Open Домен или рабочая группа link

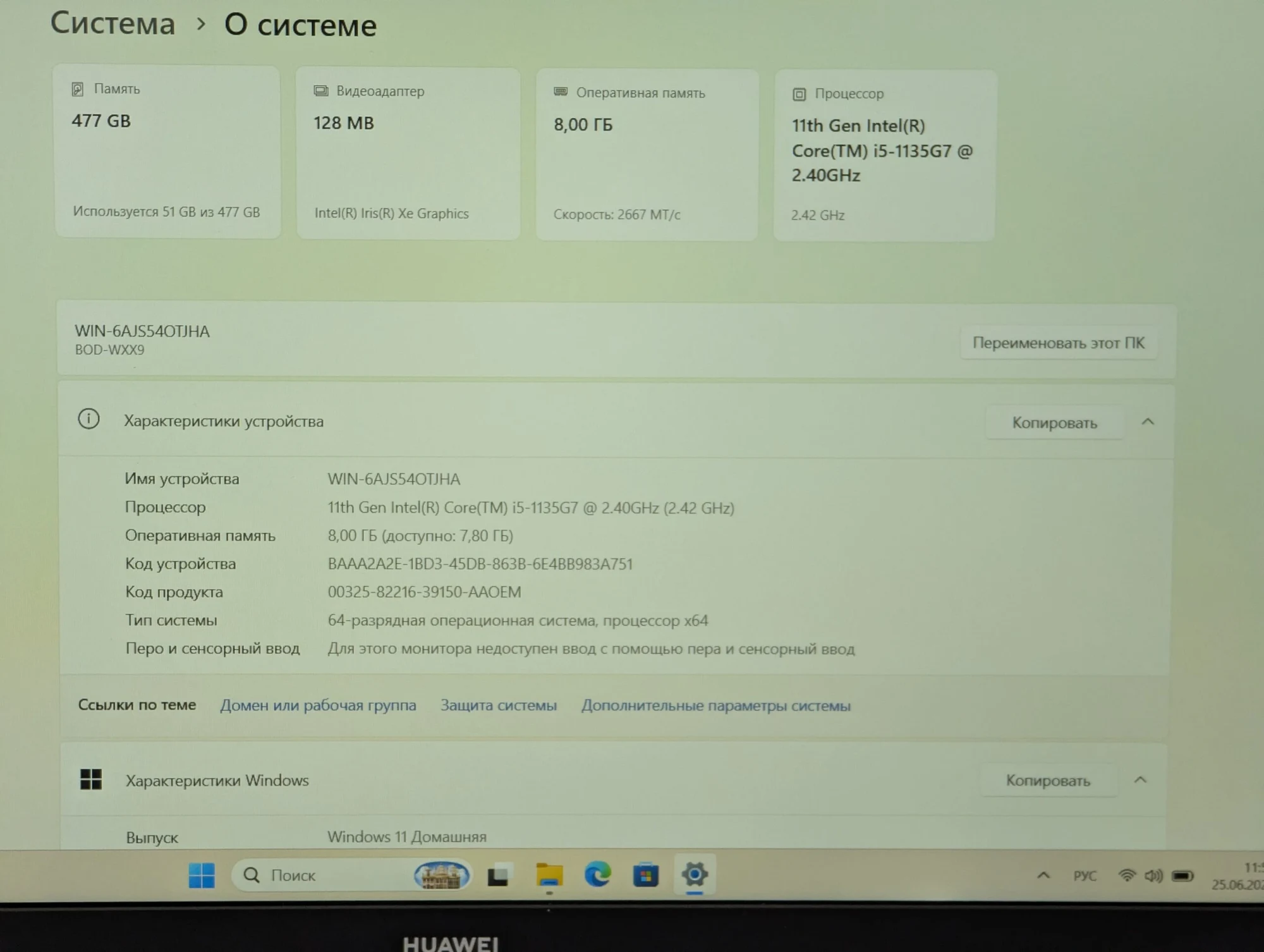click(x=318, y=705)
